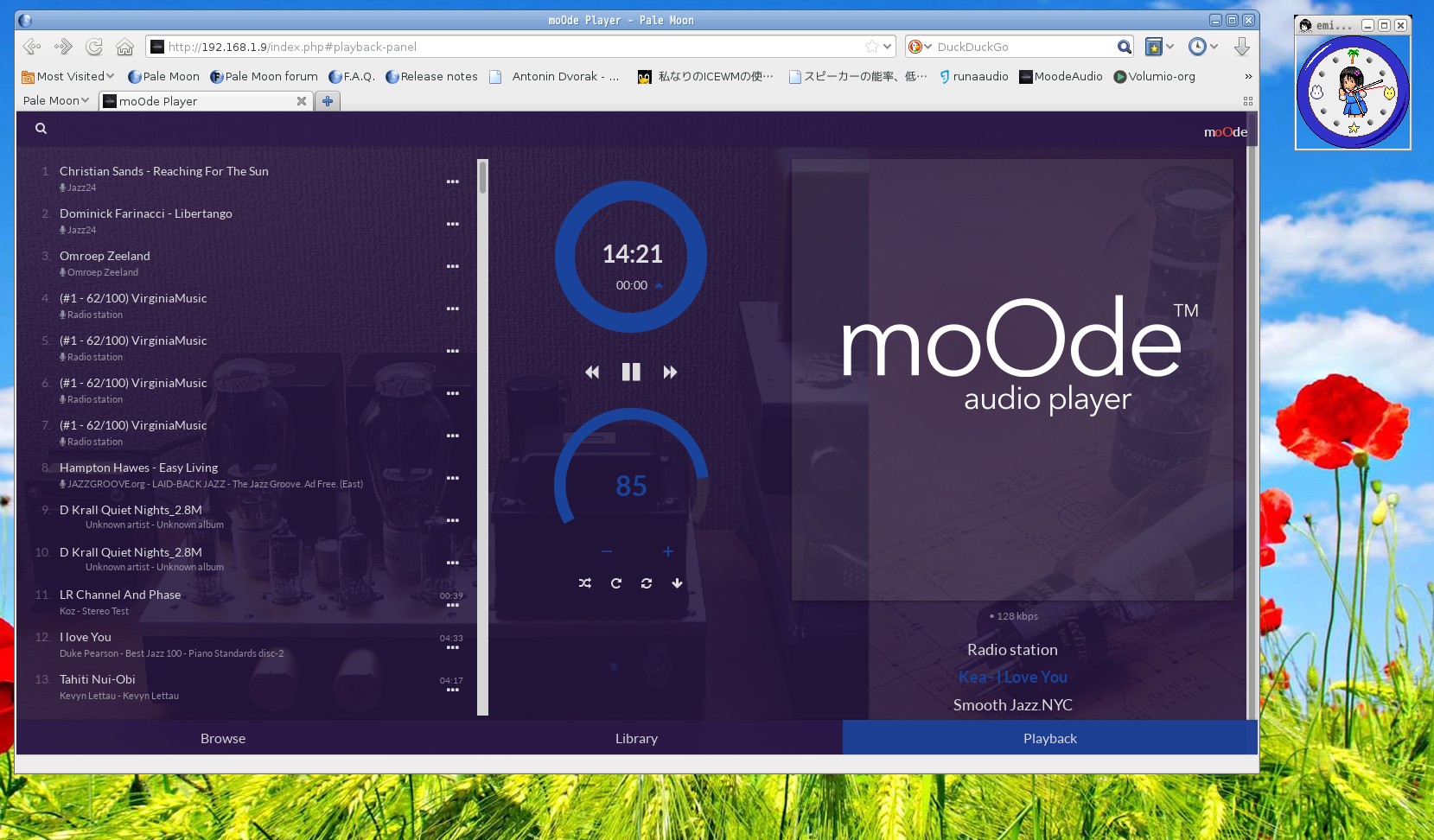Toggle shuffle (random) playback mode

(585, 583)
